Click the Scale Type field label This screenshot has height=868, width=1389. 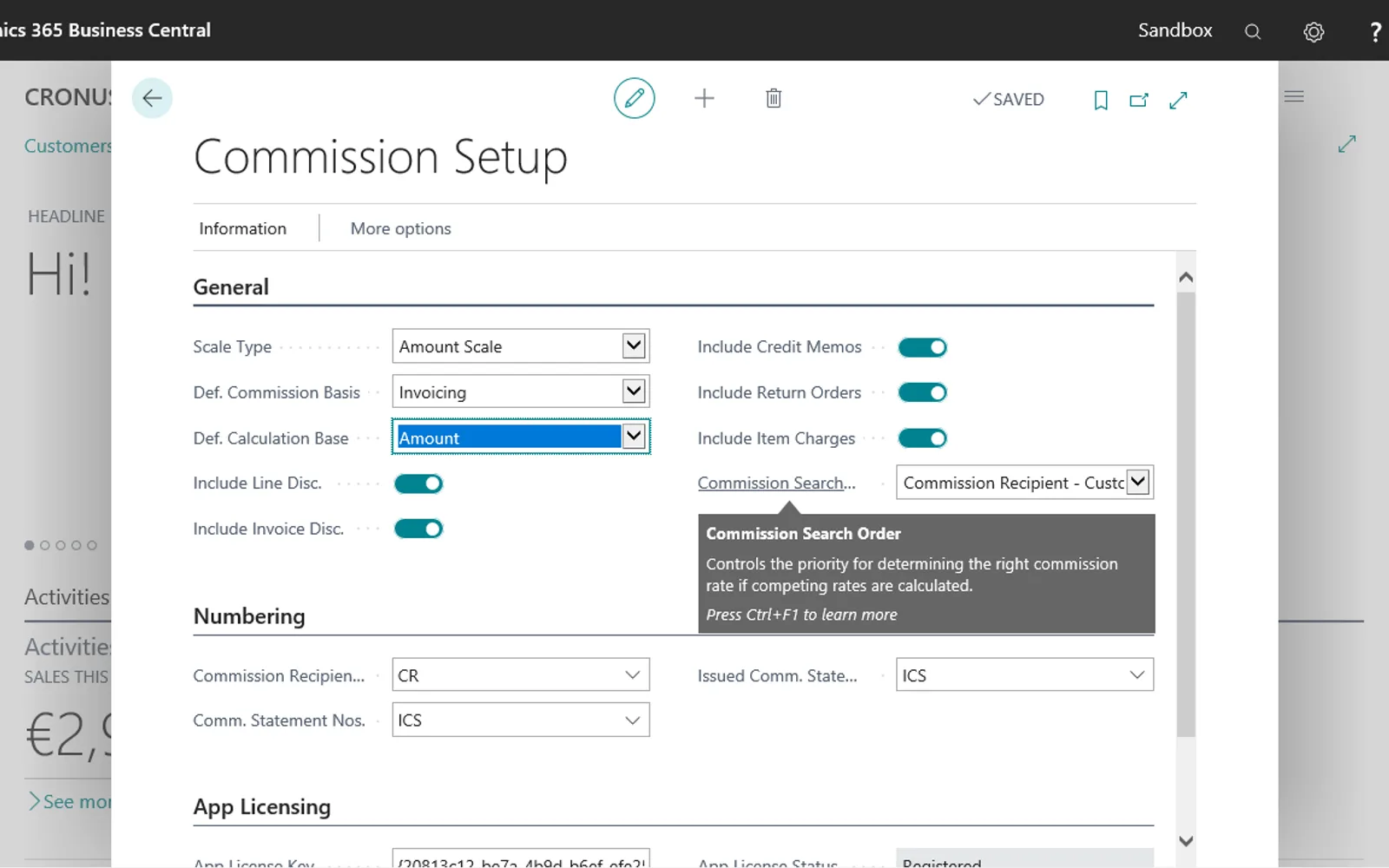[x=232, y=346]
